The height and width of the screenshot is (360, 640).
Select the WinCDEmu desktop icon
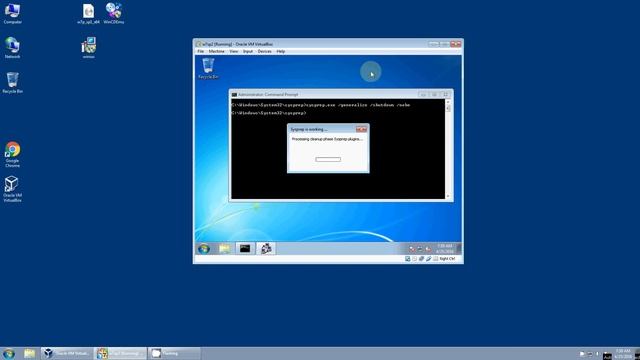114,13
